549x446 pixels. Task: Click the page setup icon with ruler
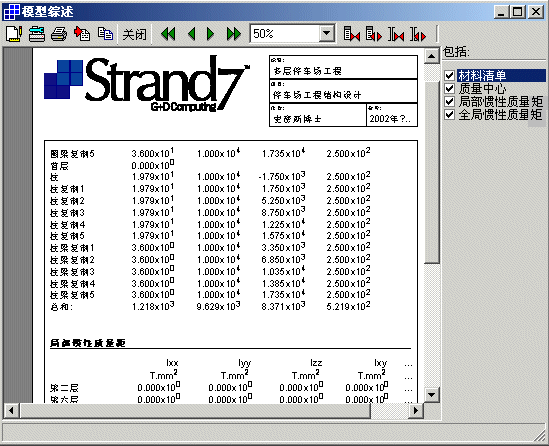tap(14, 34)
